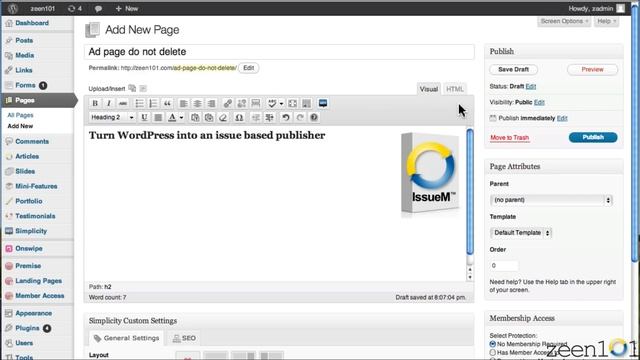Click the Save Draft button
The height and width of the screenshot is (360, 640).
click(513, 69)
